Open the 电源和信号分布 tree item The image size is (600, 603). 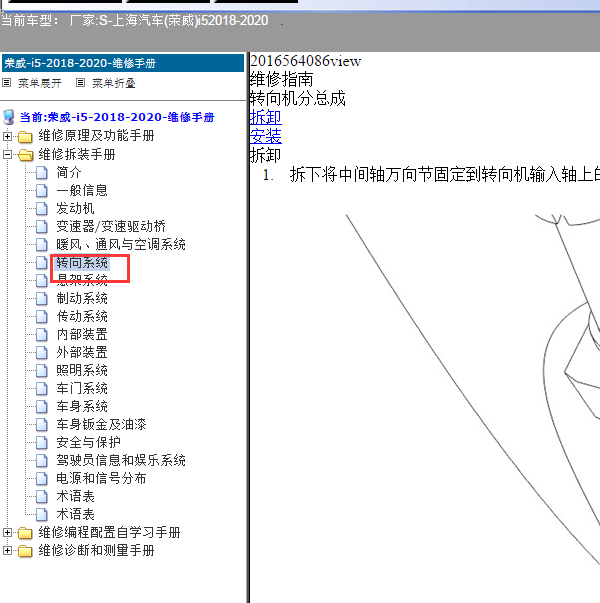[x=101, y=478]
